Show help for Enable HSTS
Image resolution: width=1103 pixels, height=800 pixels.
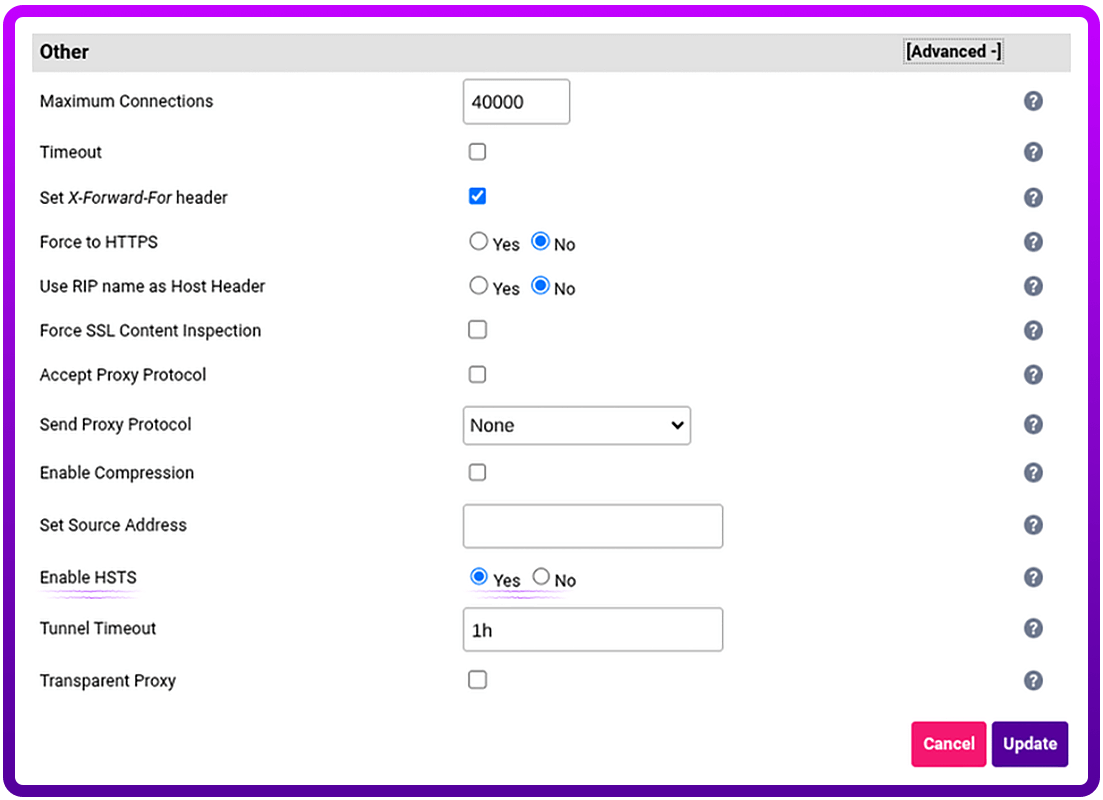(x=1033, y=577)
